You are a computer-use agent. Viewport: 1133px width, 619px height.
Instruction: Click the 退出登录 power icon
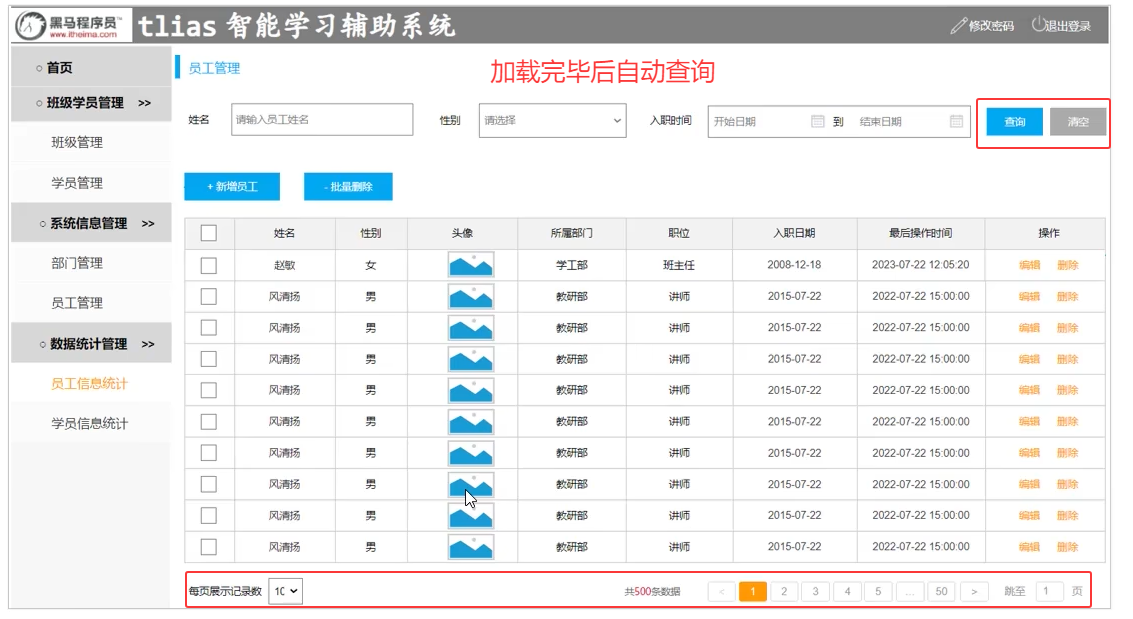[1038, 24]
